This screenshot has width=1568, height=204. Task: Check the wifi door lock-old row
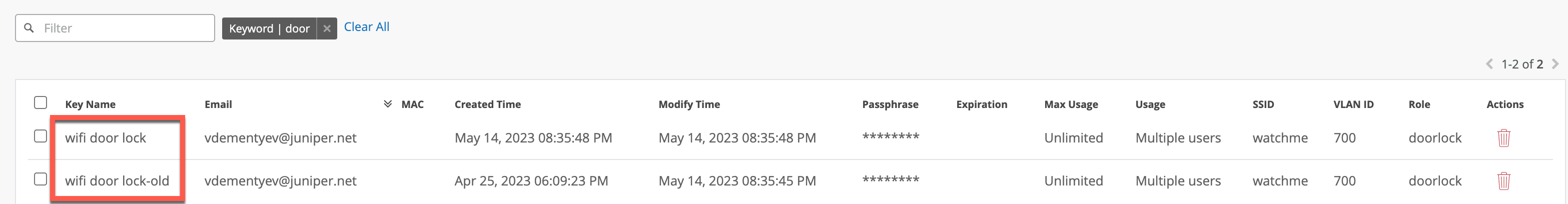tap(40, 179)
